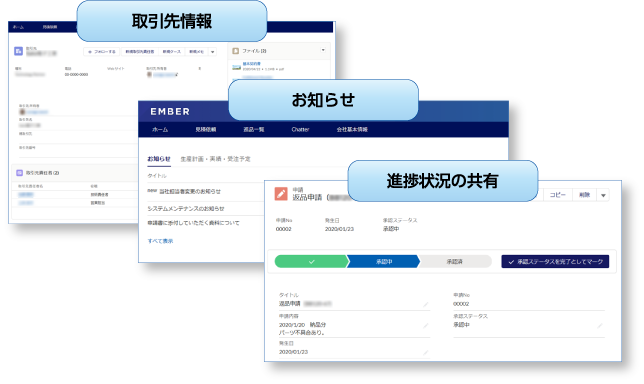Screen dimensions: 644x384
Task: Open the 申請書に添付していただく資料について notice
Action: 193,223
